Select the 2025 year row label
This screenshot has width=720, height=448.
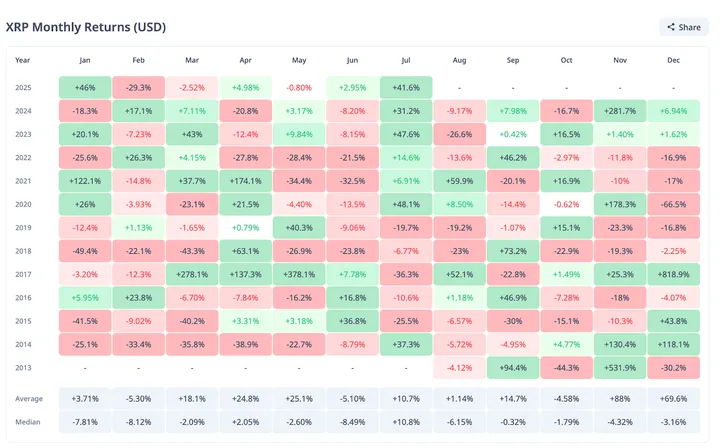tap(23, 88)
